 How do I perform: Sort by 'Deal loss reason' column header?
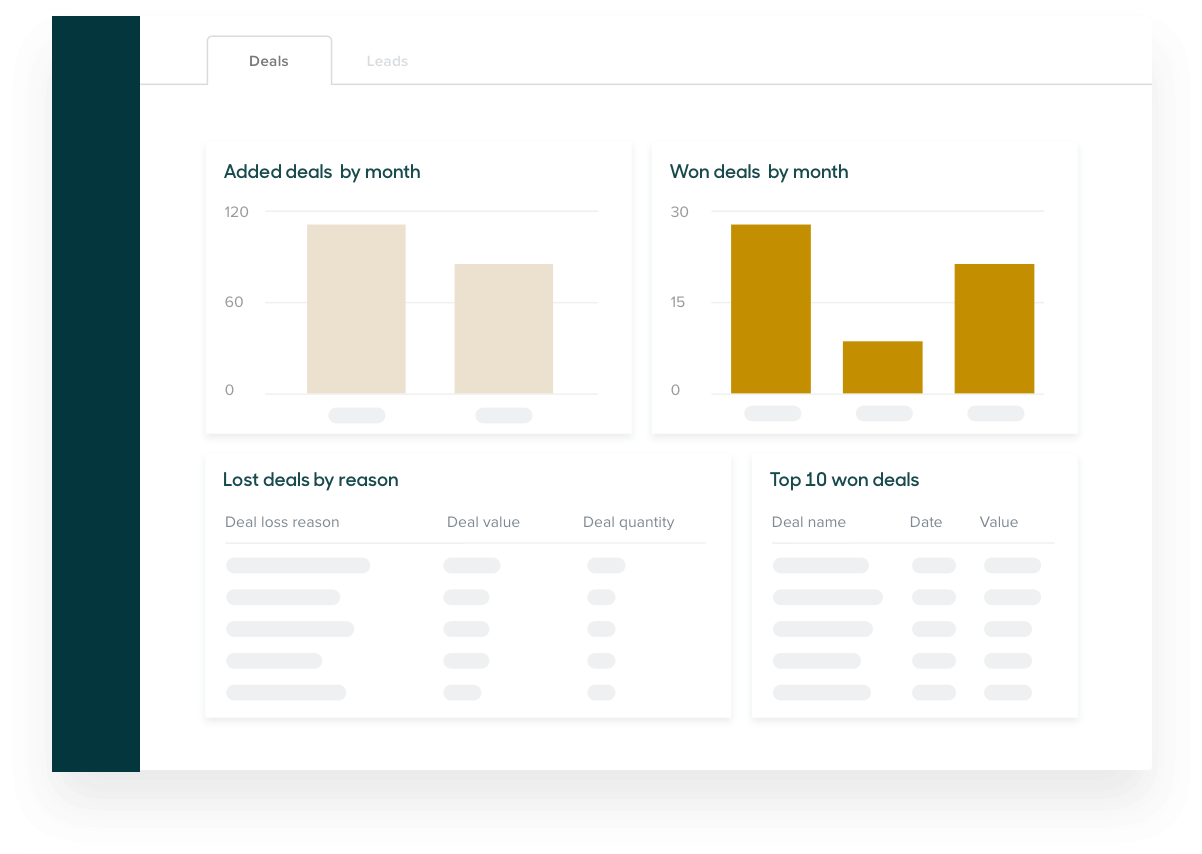click(282, 522)
